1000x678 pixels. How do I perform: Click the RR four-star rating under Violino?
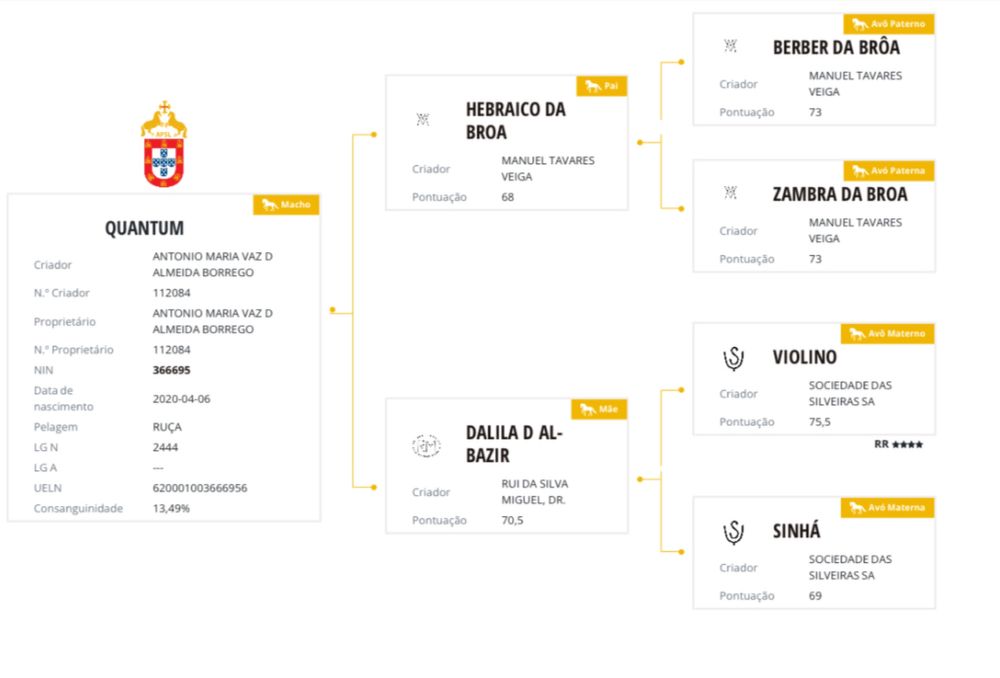898,444
